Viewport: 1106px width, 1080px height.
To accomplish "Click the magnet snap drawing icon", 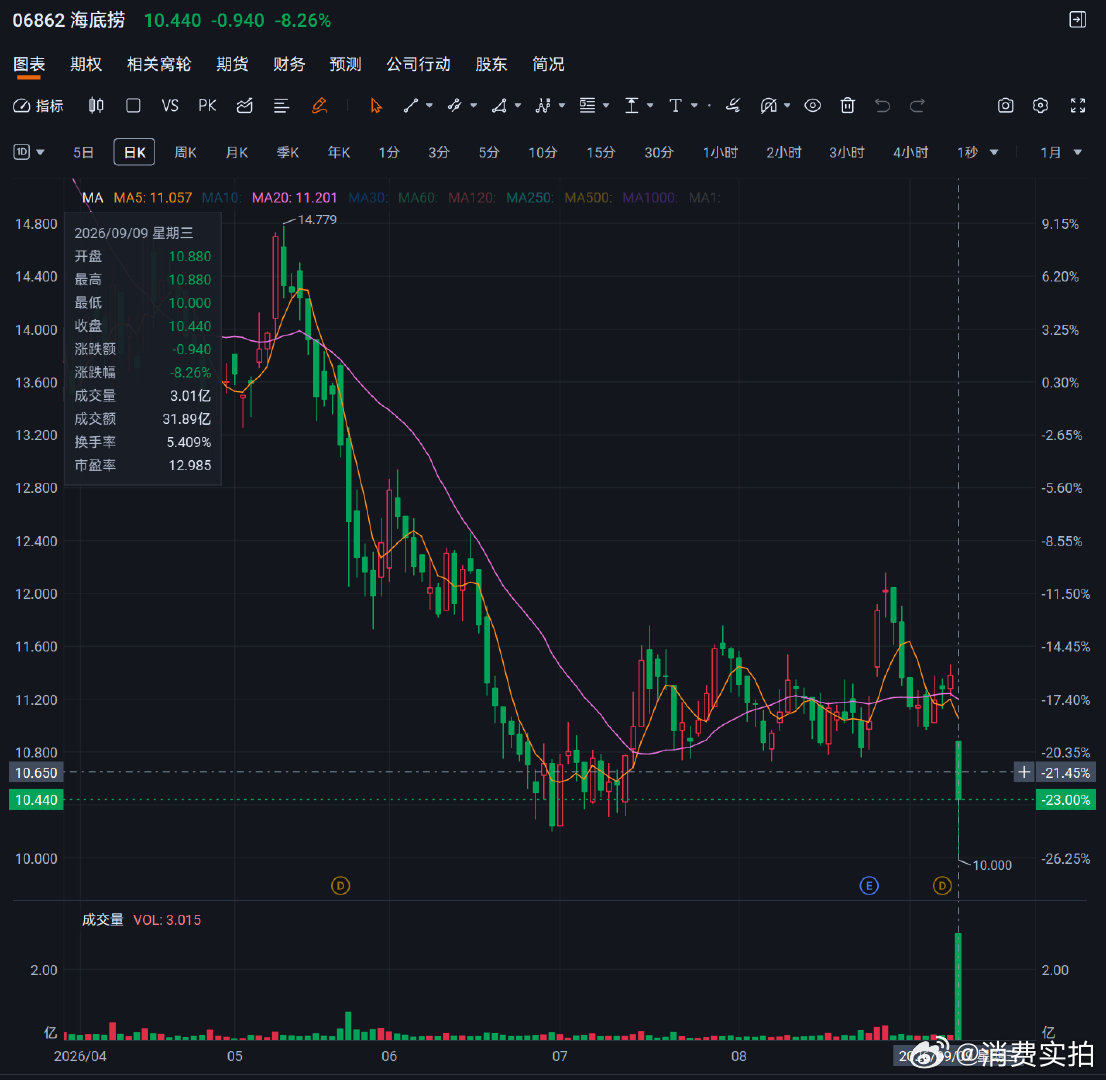I will tap(769, 106).
